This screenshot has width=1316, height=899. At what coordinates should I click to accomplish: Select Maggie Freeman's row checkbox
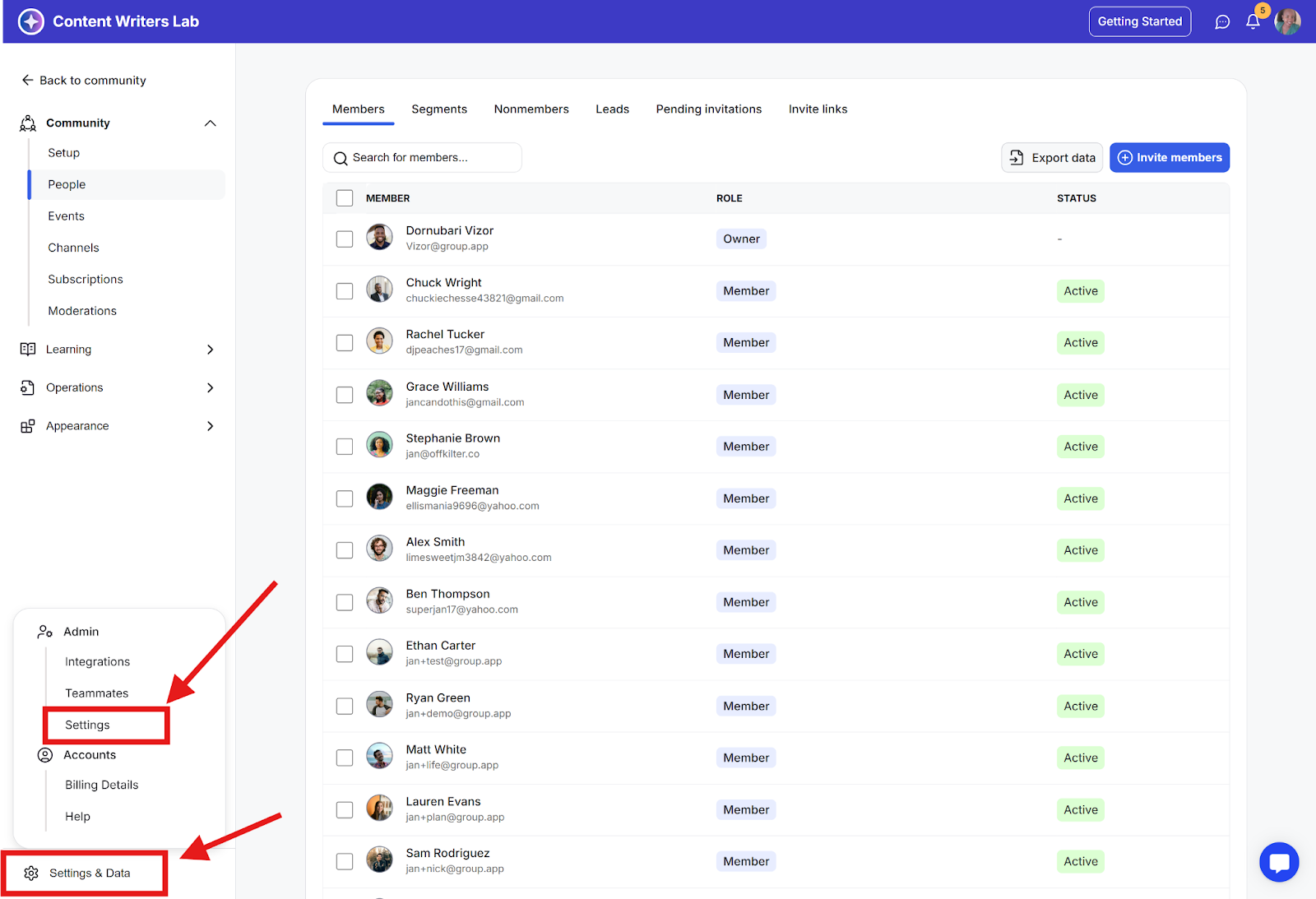345,498
